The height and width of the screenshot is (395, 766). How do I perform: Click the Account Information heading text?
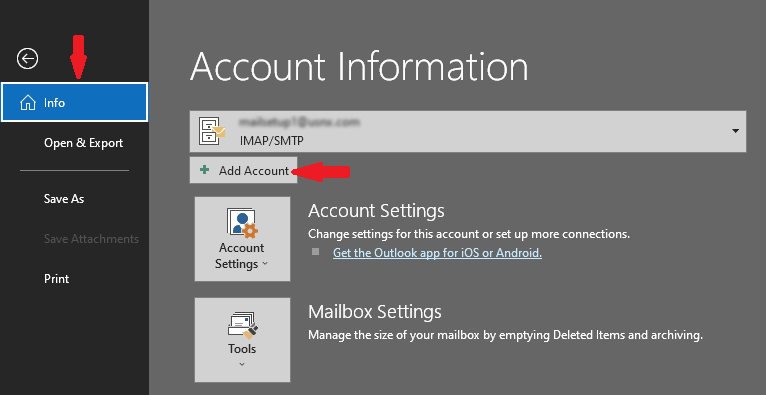359,66
